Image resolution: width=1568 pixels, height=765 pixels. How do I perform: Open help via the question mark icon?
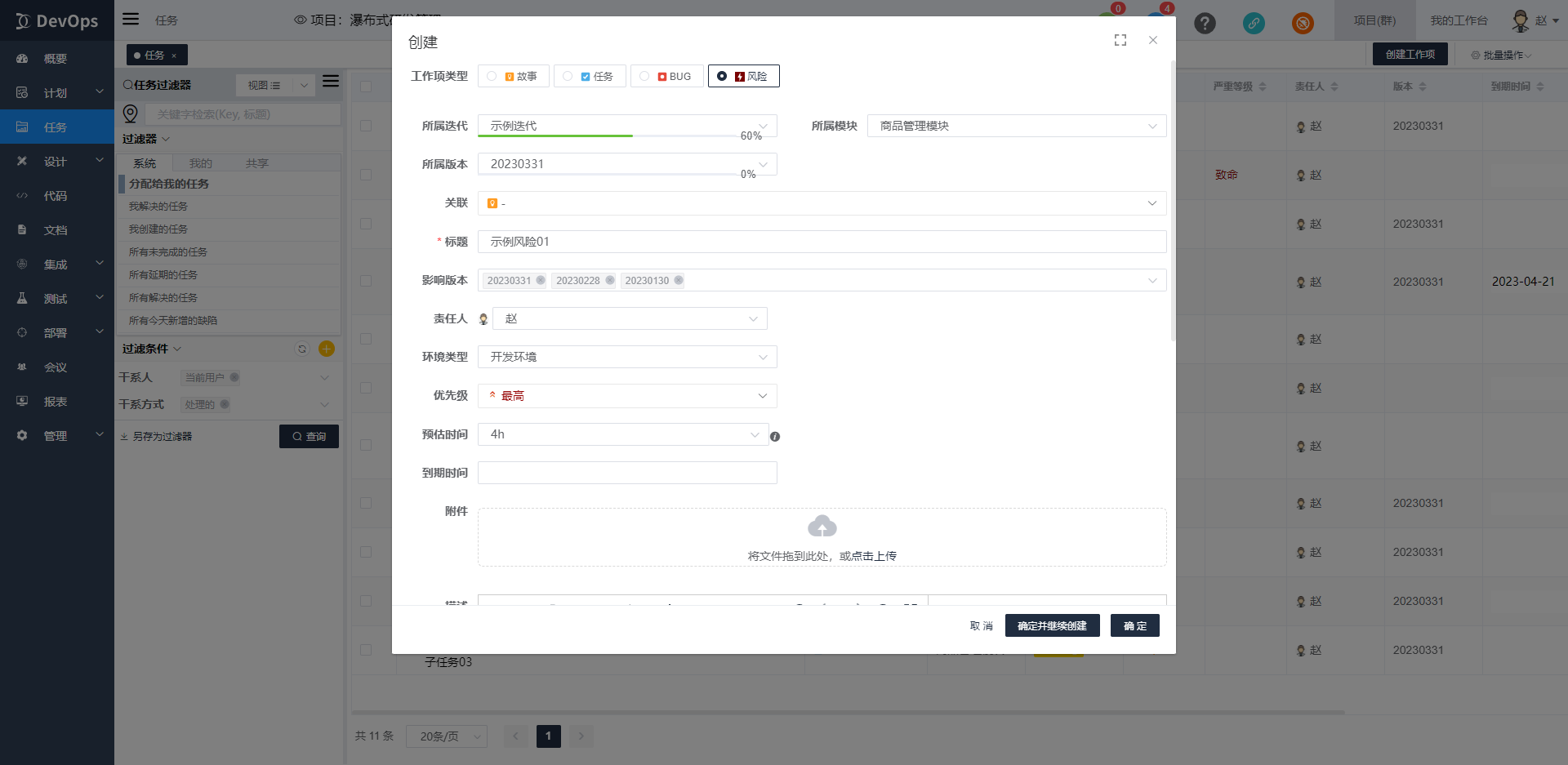[x=1205, y=23]
